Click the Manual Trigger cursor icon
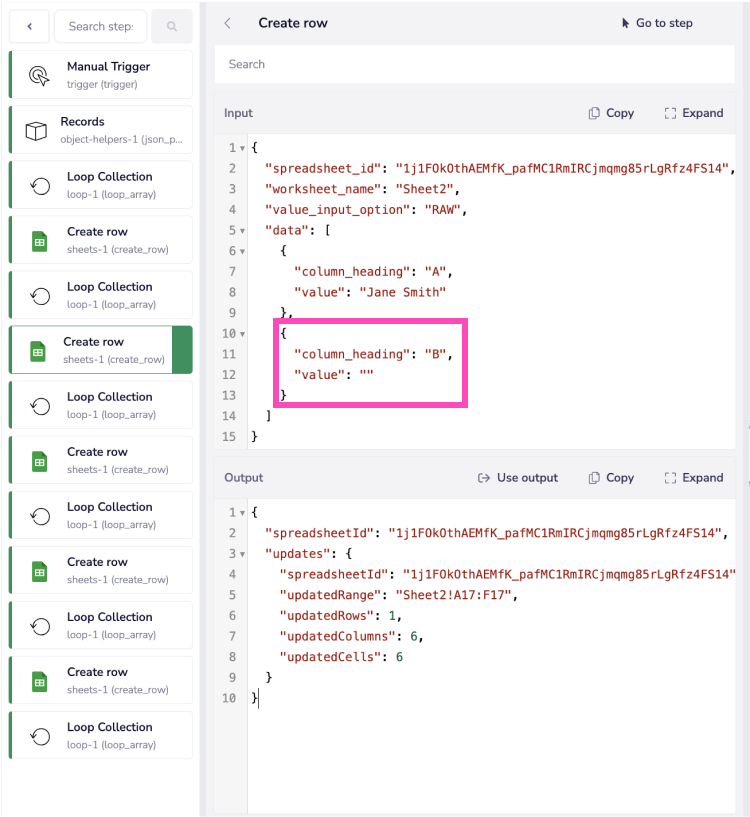The image size is (750, 817). click(x=39, y=75)
